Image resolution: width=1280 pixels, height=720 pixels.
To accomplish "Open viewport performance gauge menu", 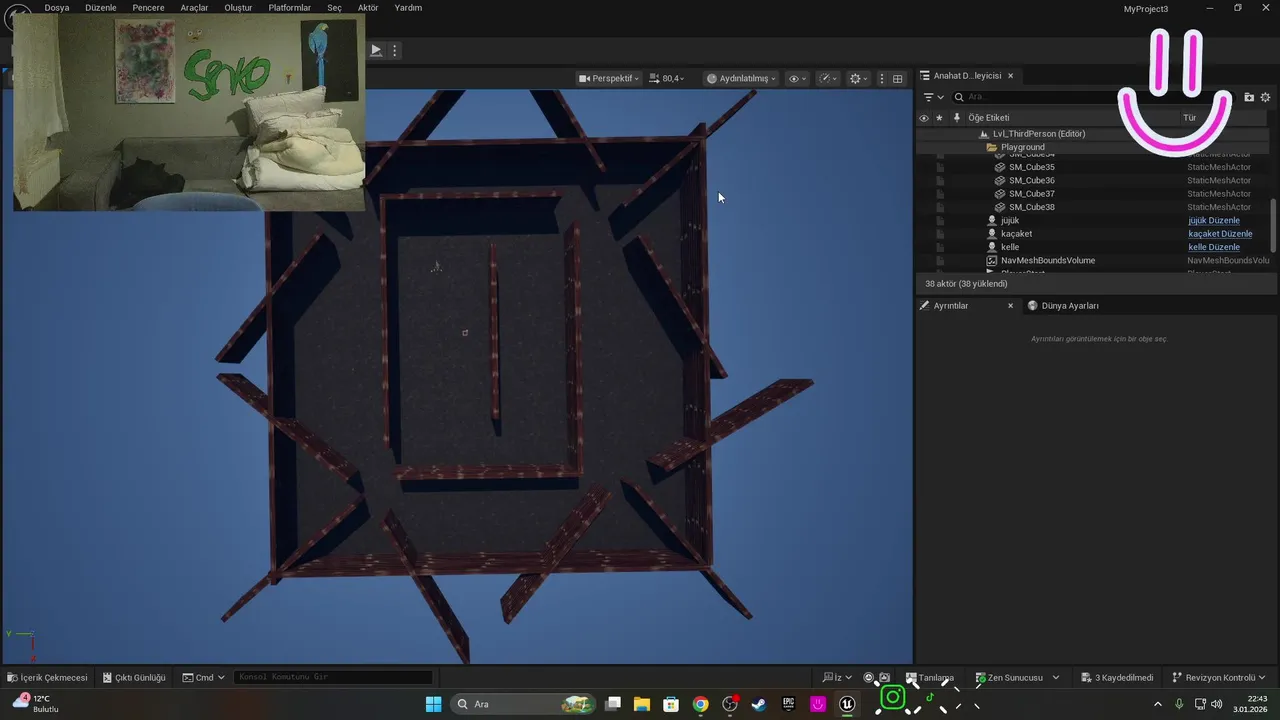I will pyautogui.click(x=828, y=78).
